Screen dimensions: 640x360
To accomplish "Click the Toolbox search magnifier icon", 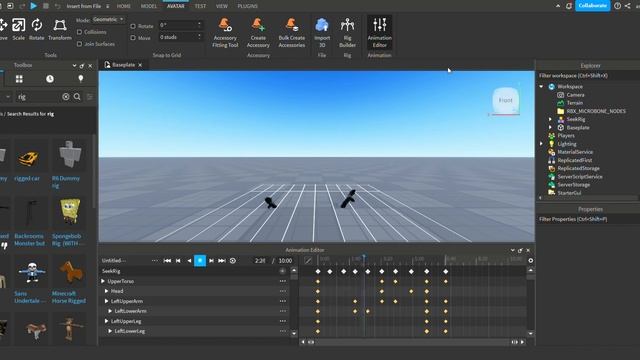I will pos(77,97).
